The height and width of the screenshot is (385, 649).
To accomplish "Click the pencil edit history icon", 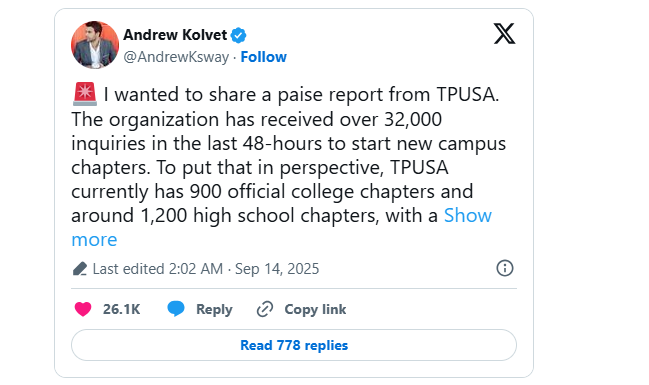I will 80,269.
